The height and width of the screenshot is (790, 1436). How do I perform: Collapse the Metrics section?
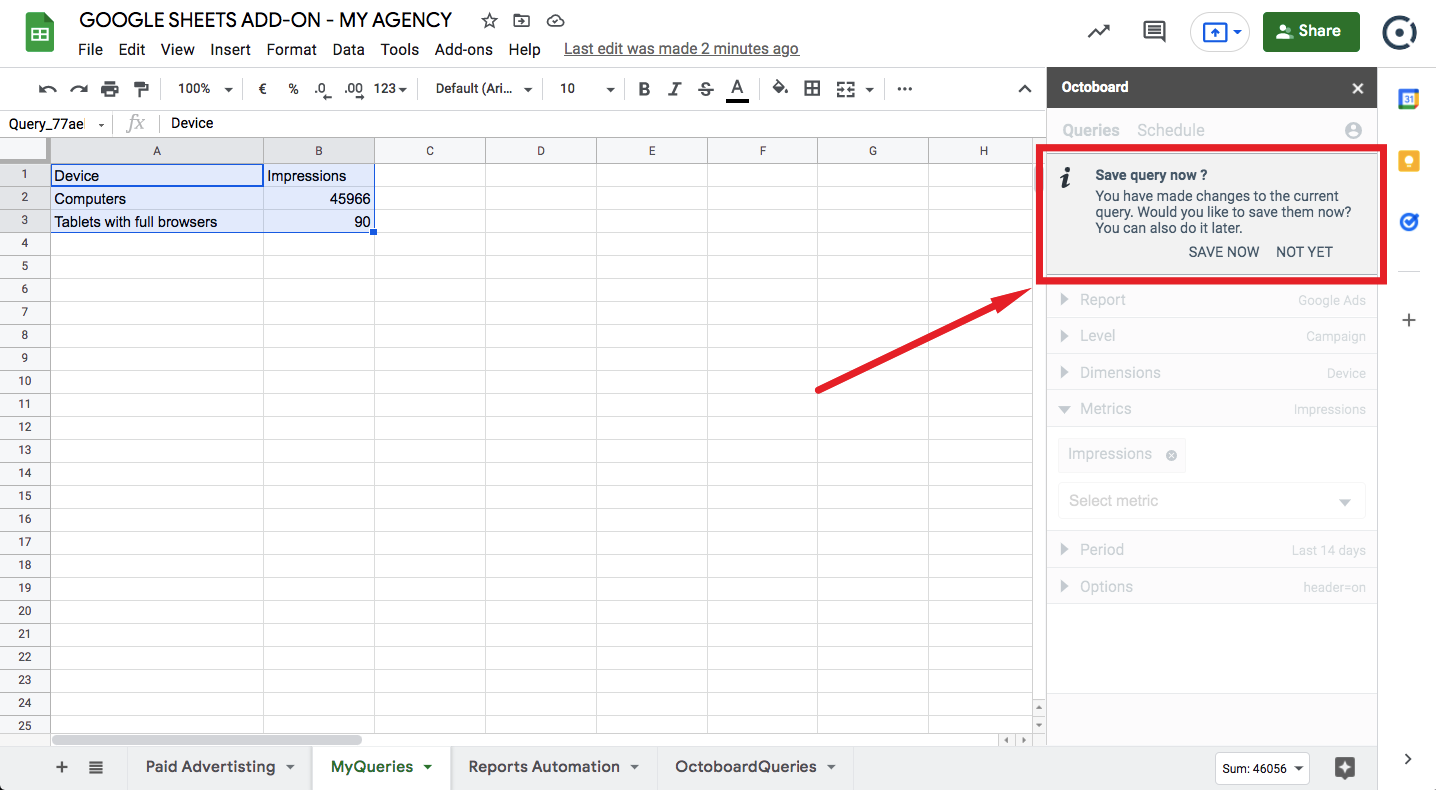tap(1212, 409)
